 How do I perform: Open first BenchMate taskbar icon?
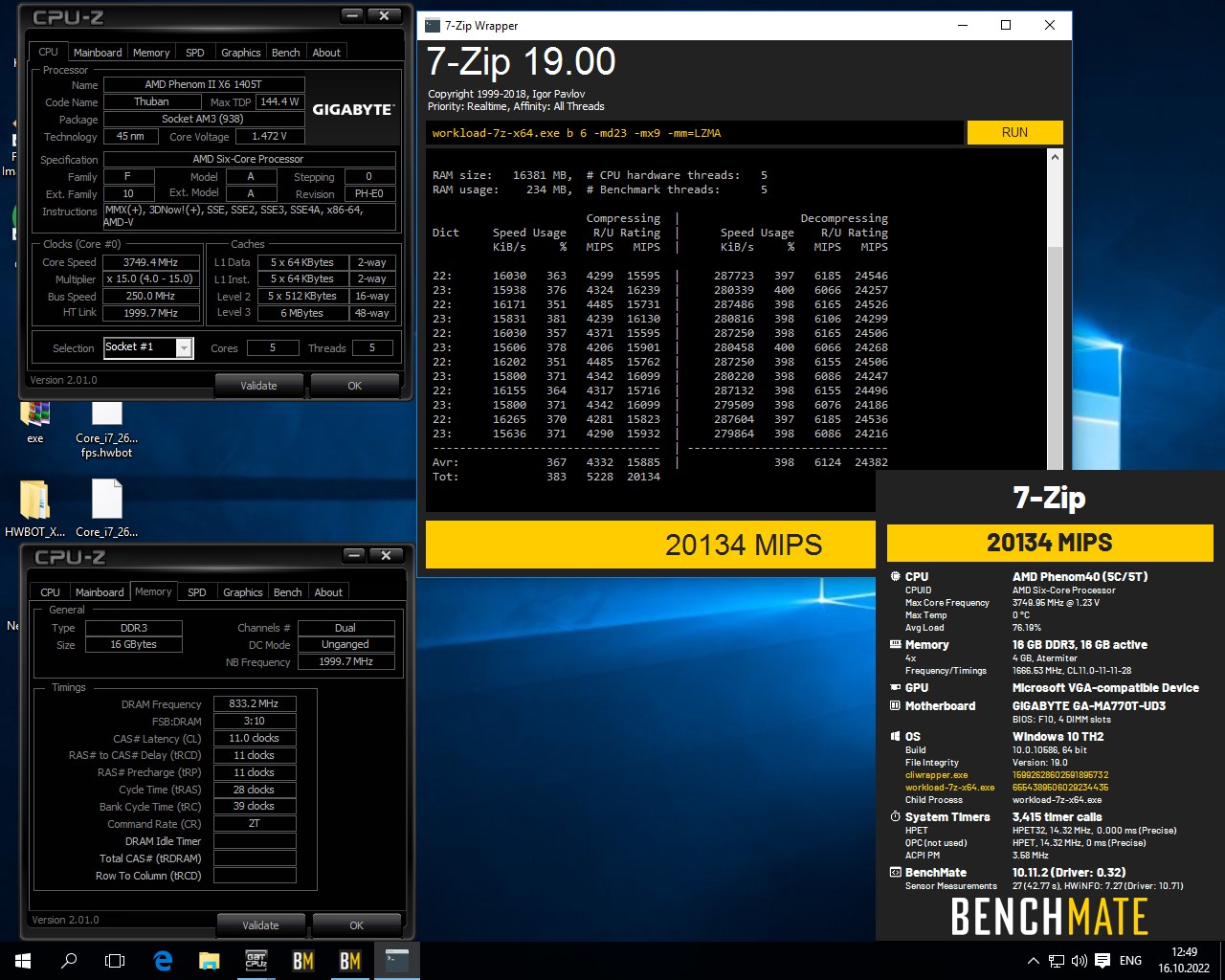[303, 961]
